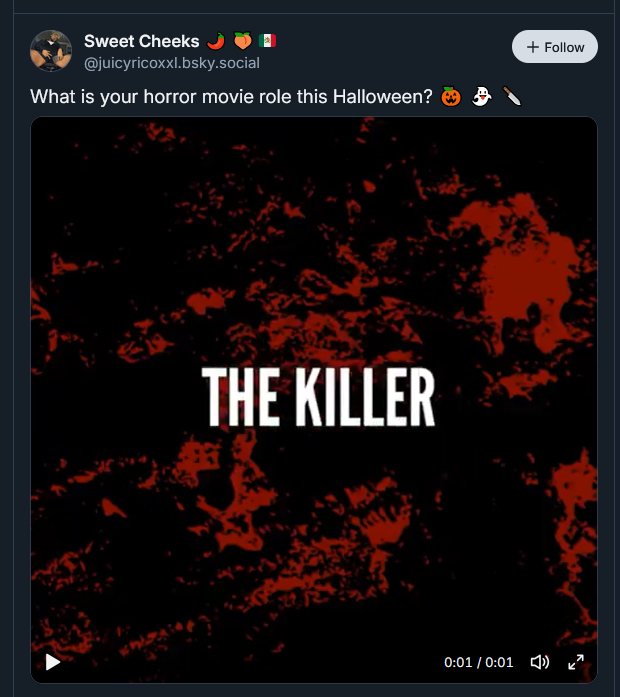Click the 0:01 / 0:01 time display
The height and width of the screenshot is (697, 620).
479,662
